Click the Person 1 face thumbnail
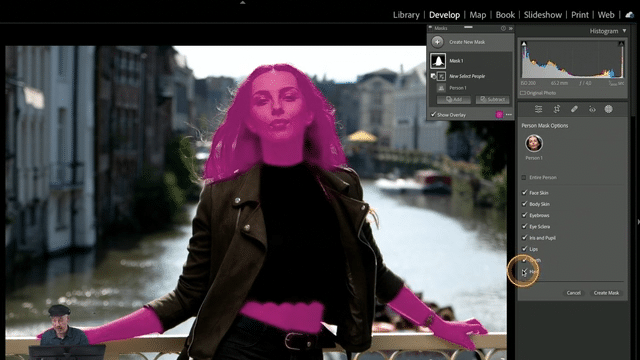The height and width of the screenshot is (360, 640). click(x=534, y=143)
